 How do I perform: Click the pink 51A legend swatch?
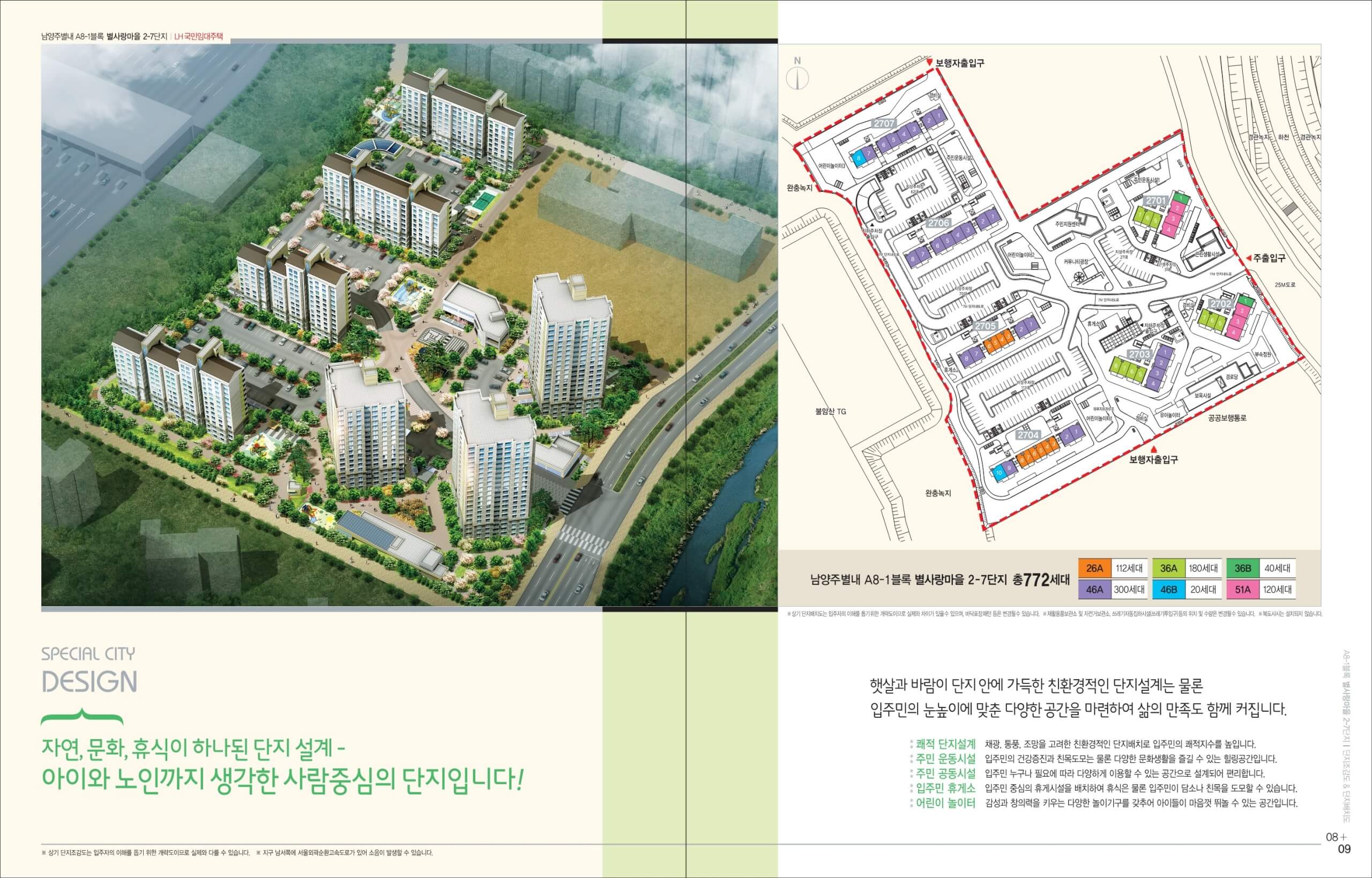click(1243, 590)
